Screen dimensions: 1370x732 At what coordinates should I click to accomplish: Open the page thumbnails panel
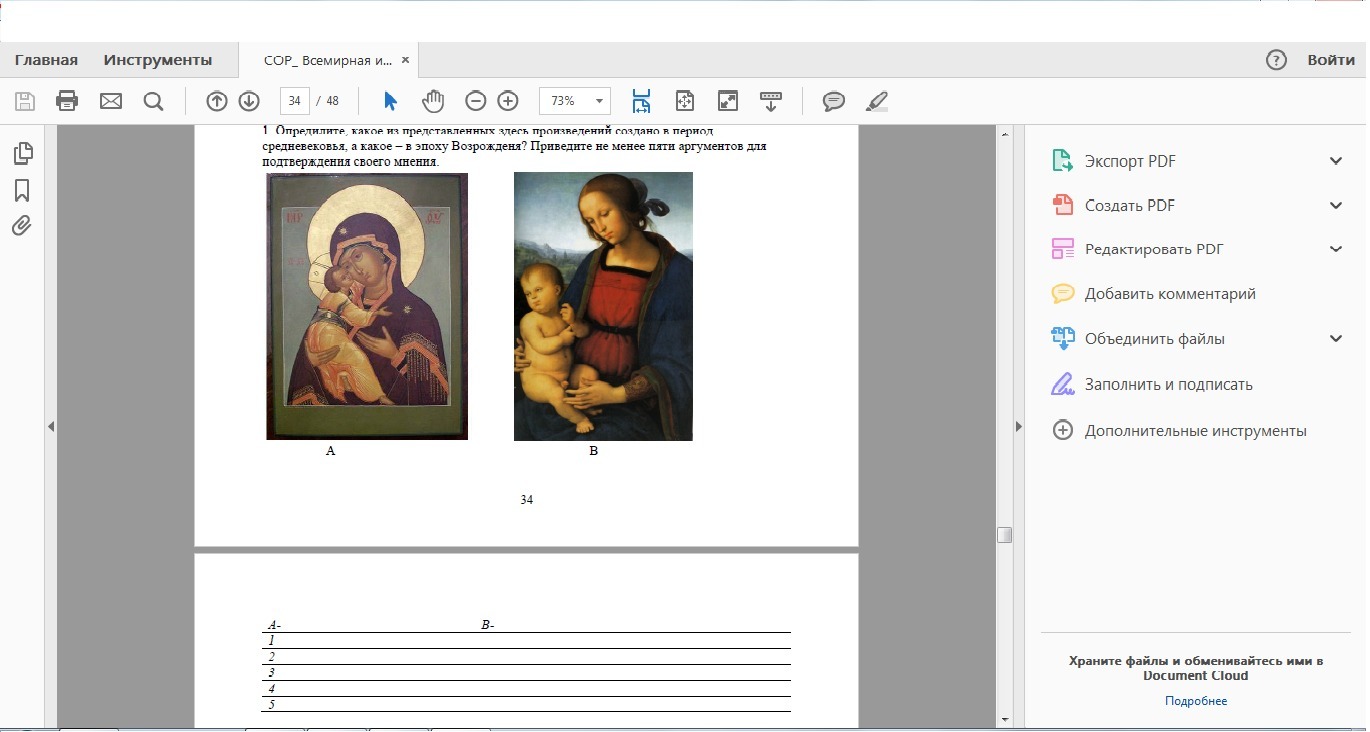(x=22, y=153)
